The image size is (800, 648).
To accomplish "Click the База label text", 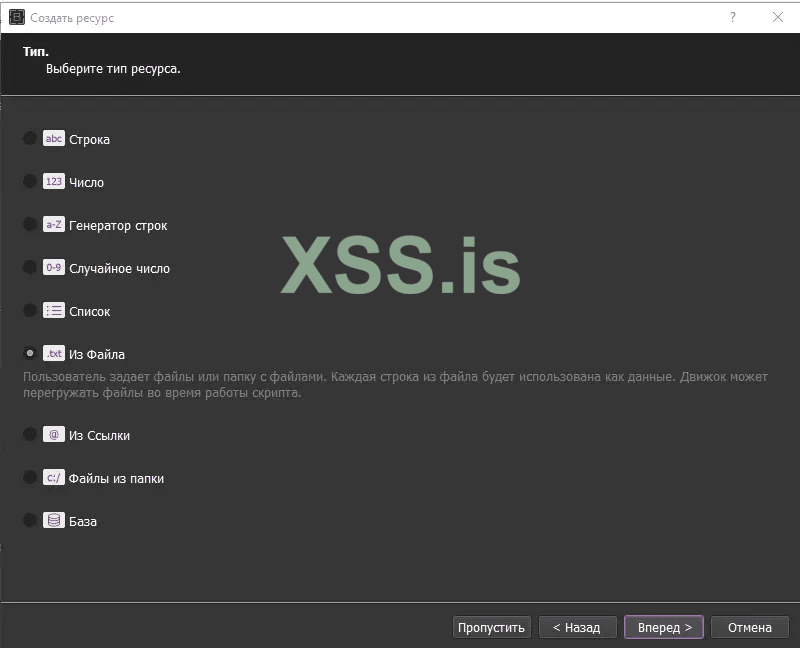I will point(83,521).
